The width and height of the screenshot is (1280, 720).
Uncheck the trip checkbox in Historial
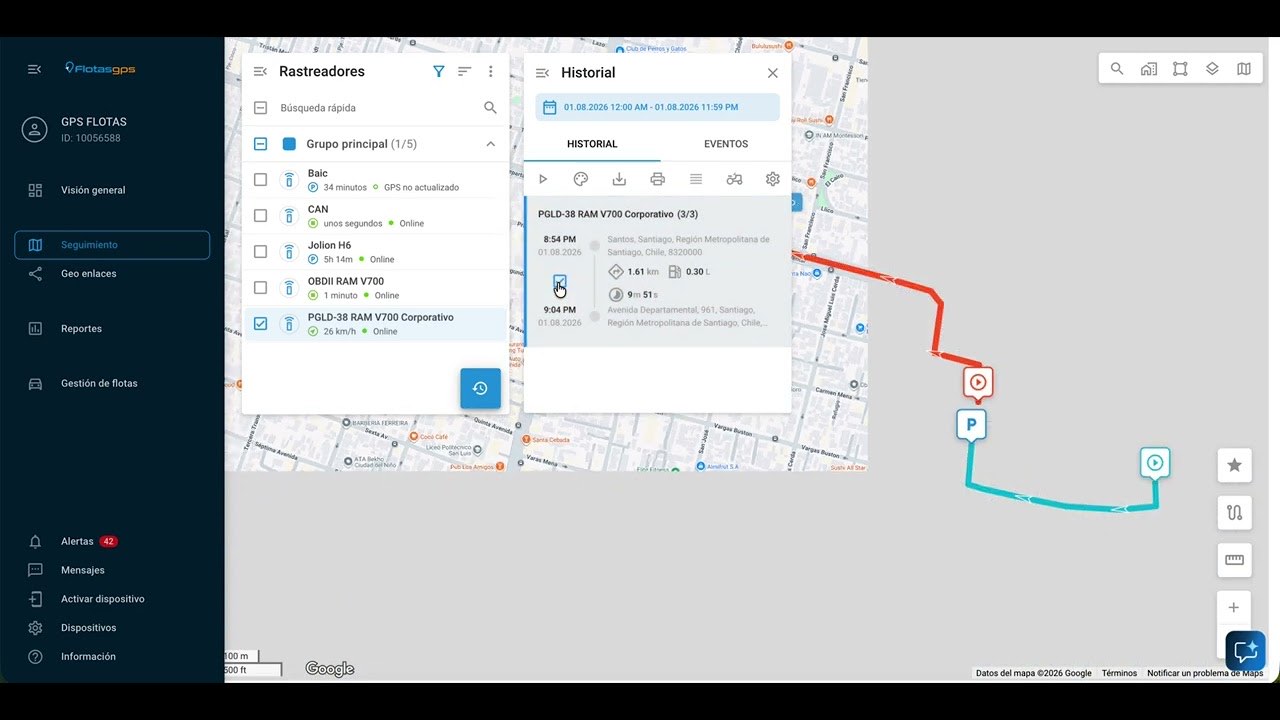pos(560,282)
